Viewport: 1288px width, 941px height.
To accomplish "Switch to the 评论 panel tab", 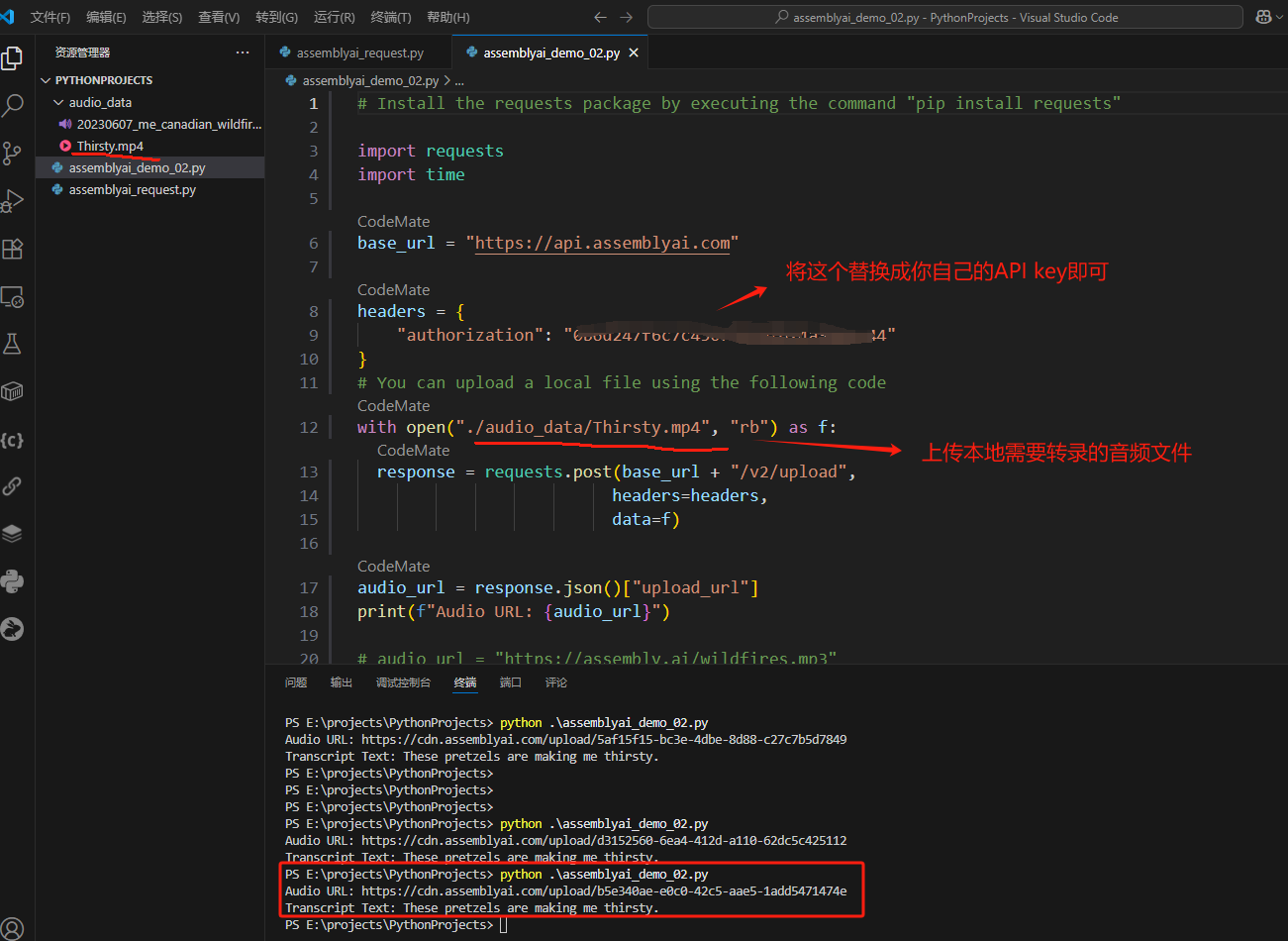I will point(556,682).
